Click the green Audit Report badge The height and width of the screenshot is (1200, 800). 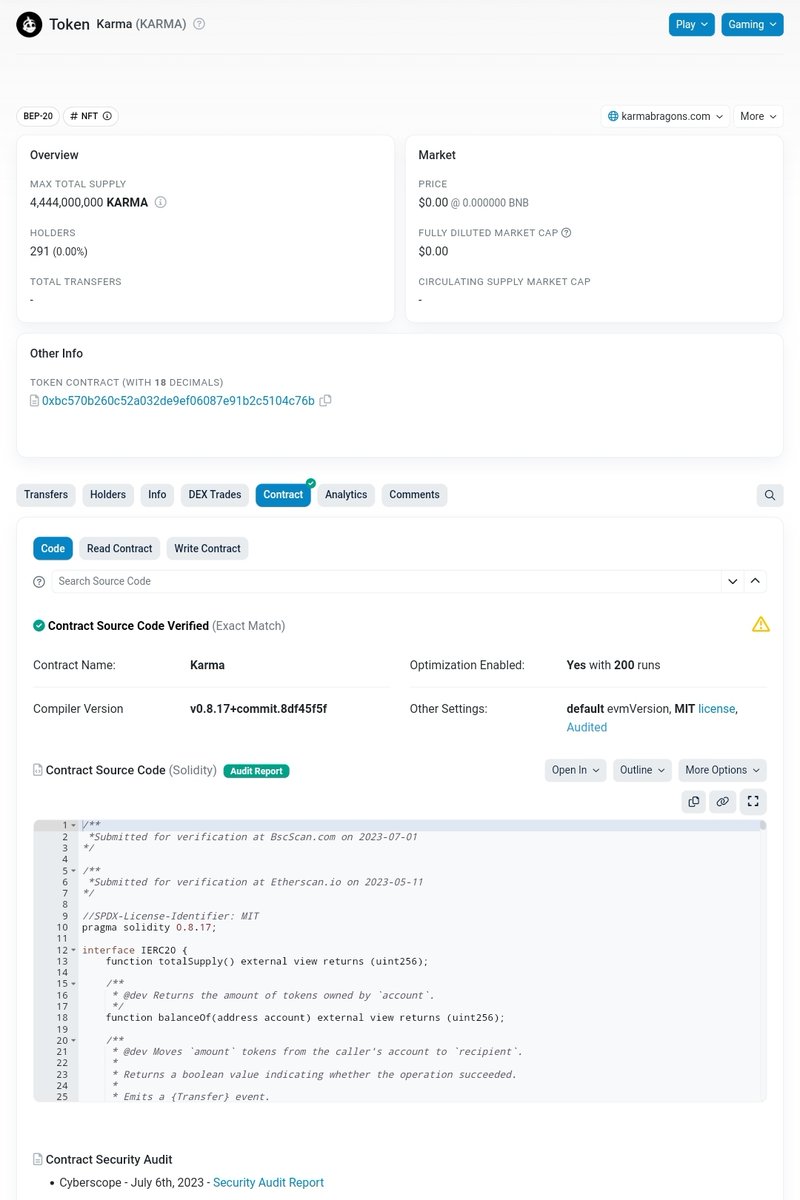click(x=256, y=771)
